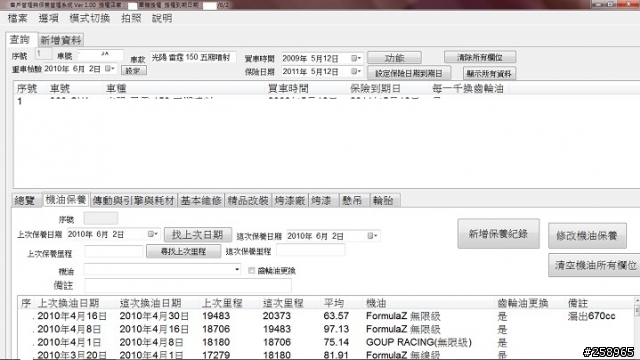Switch to the 新增資料 tab
Image resolution: width=640 pixels, height=360 pixels.
tap(60, 40)
